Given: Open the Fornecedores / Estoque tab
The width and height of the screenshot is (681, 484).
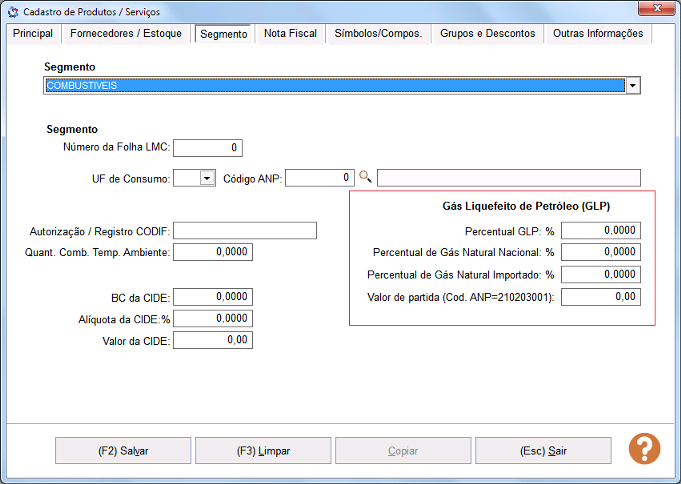Looking at the screenshot, I should tap(126, 34).
